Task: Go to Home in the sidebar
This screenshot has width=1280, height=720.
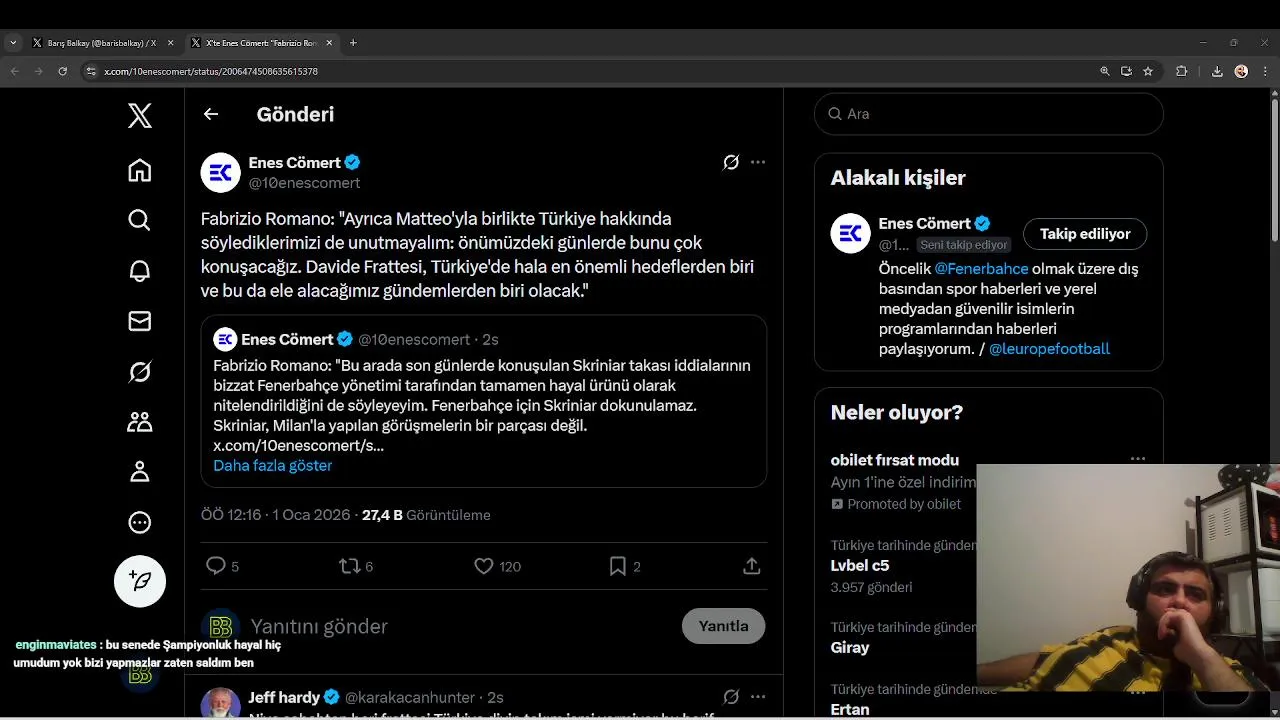Action: (x=140, y=171)
